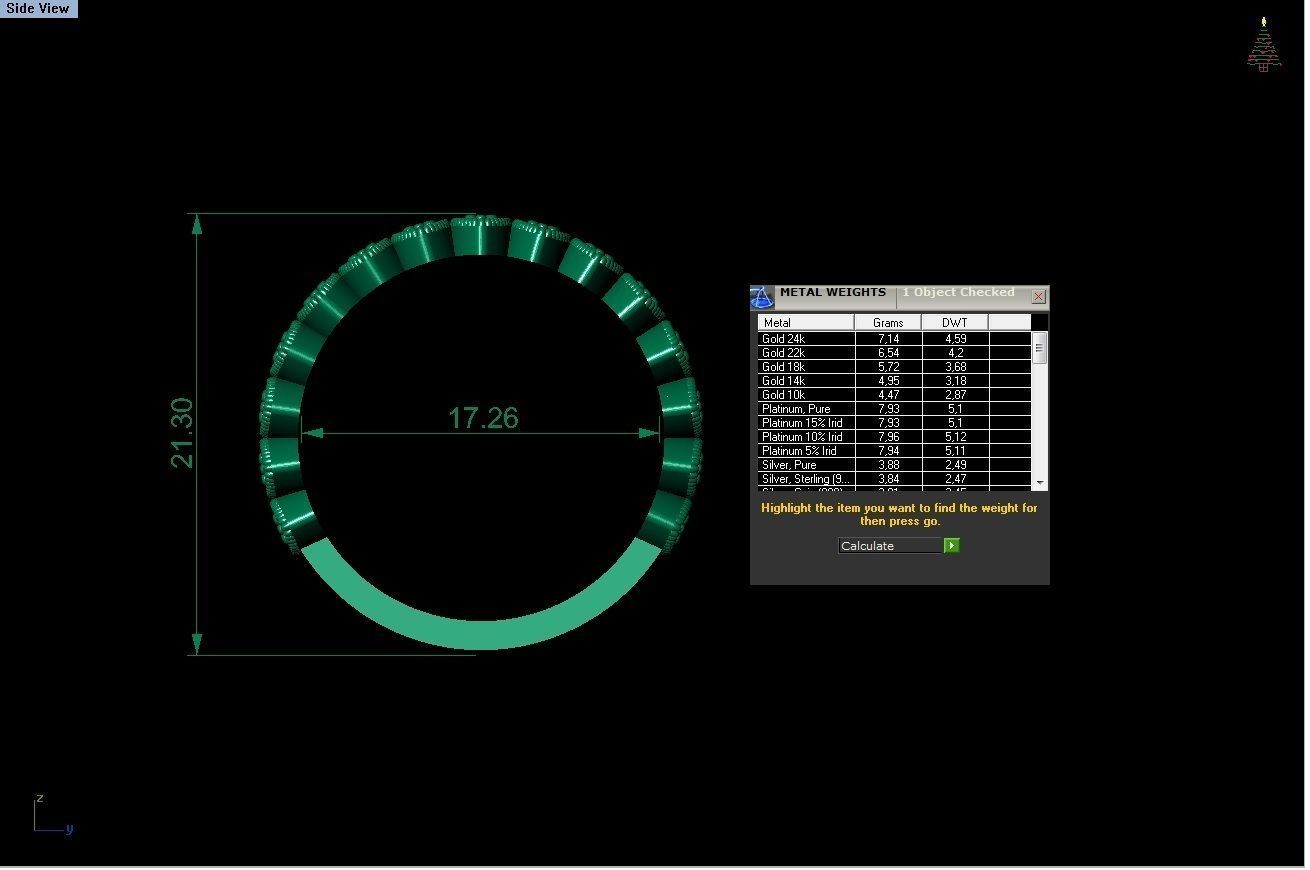Click the 3,68 DWT value for Gold 18k
Viewport: 1310px width, 870px height.
(955, 367)
